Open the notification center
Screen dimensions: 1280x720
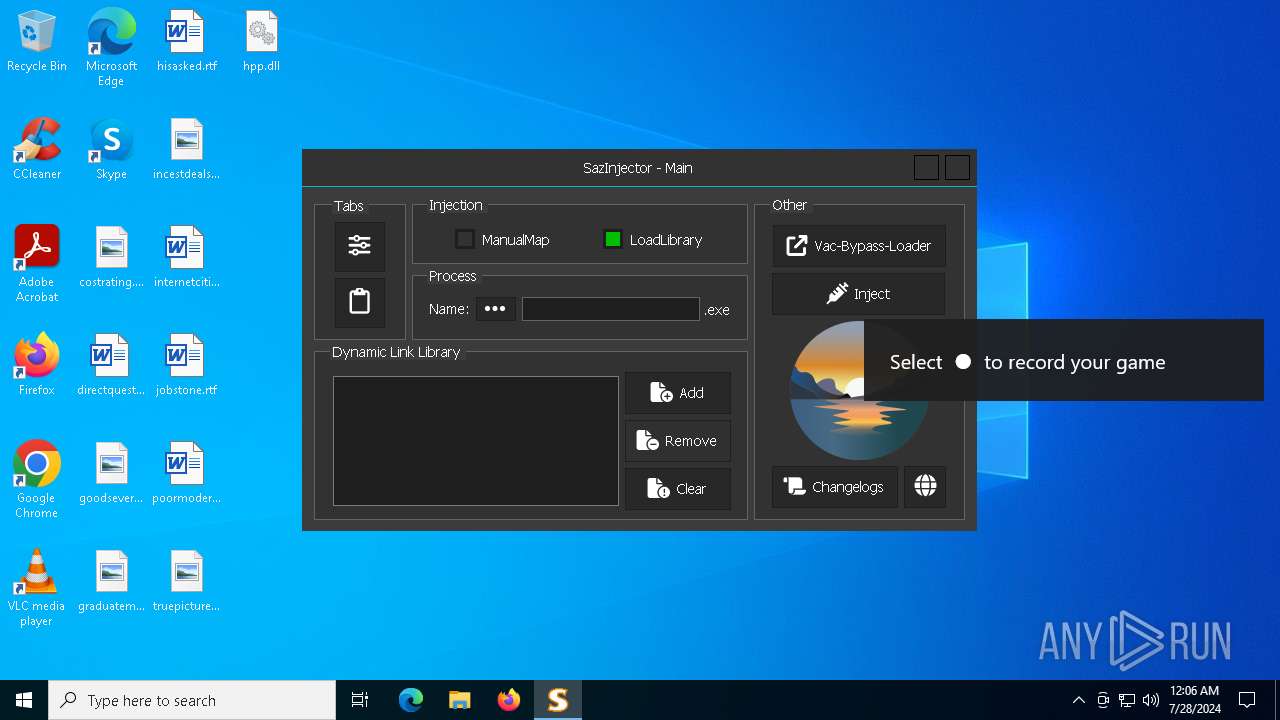tap(1247, 700)
